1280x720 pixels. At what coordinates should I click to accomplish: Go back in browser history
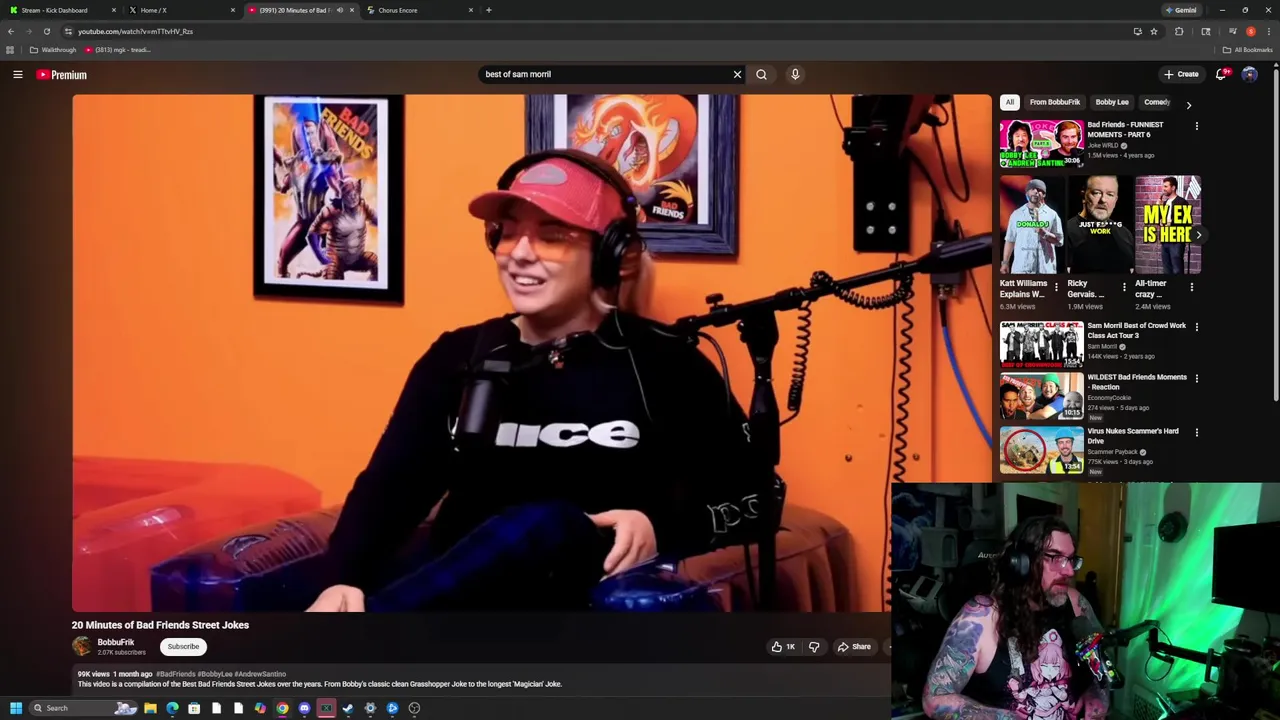(x=11, y=31)
